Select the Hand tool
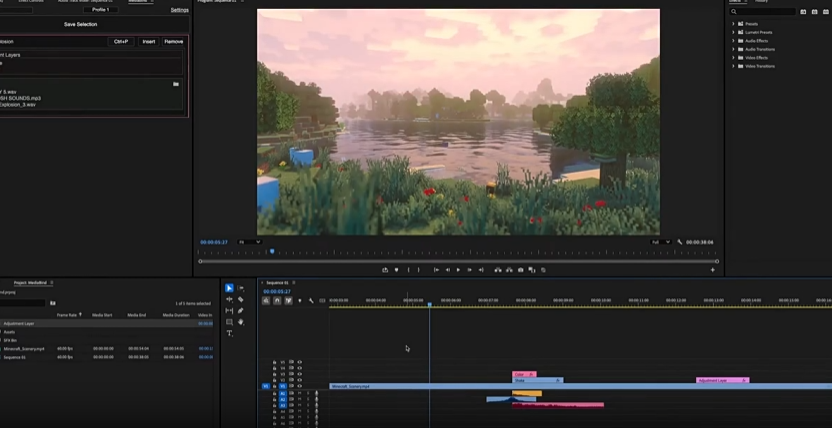Viewport: 832px width, 428px height. [x=241, y=322]
